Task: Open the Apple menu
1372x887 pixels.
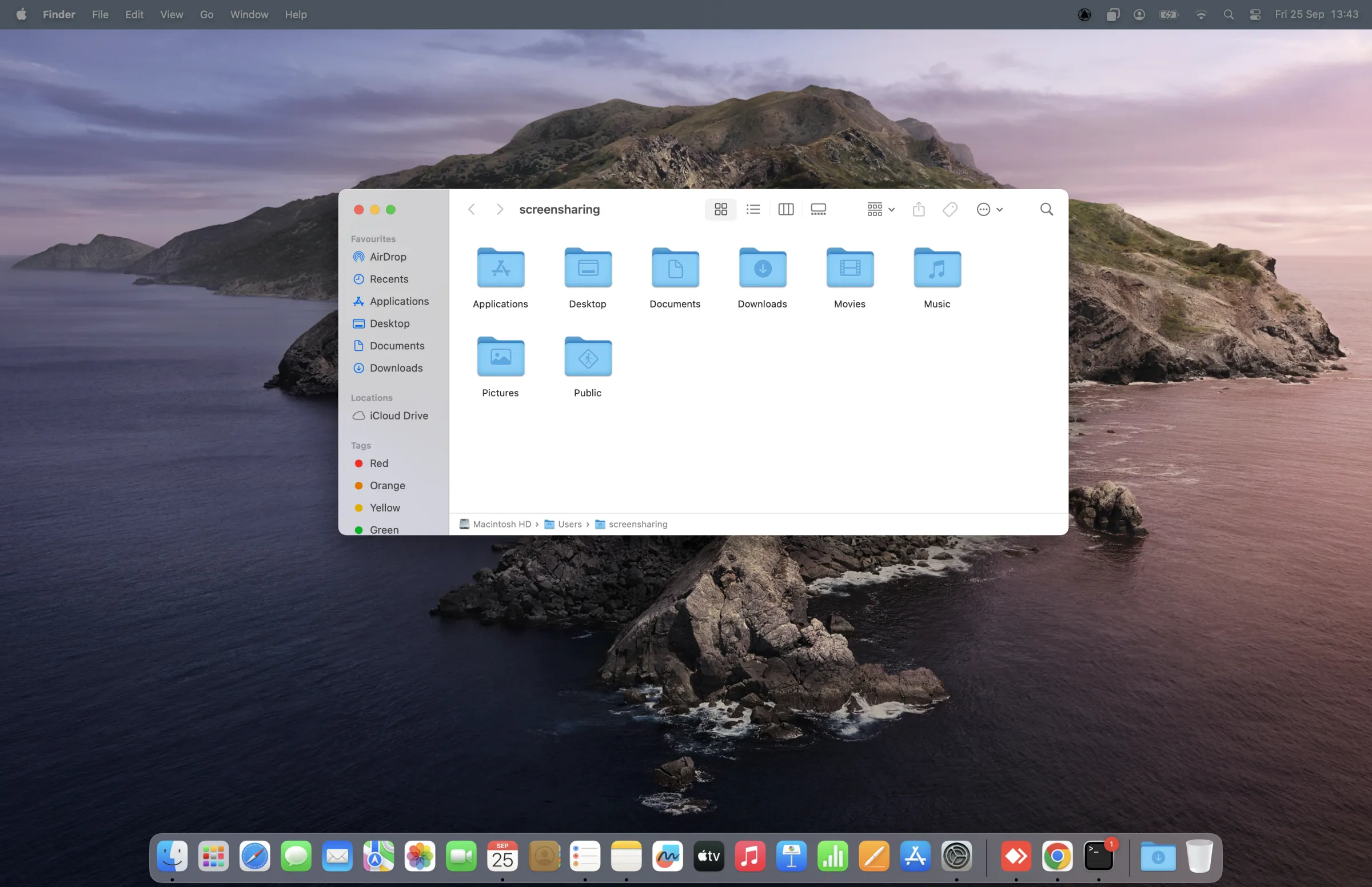Action: click(21, 14)
